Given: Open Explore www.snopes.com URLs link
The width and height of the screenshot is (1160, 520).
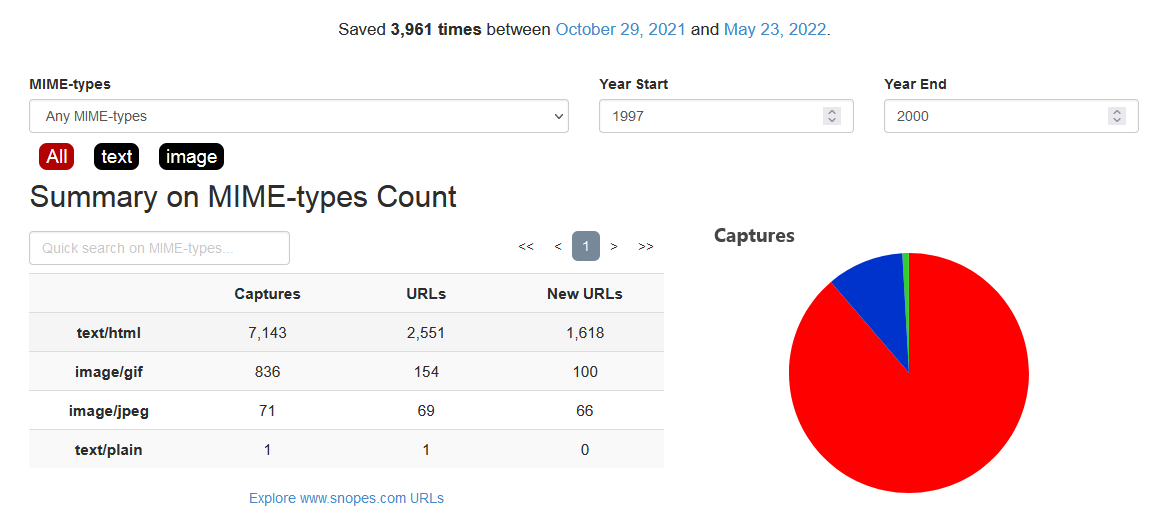Looking at the screenshot, I should click(x=346, y=498).
